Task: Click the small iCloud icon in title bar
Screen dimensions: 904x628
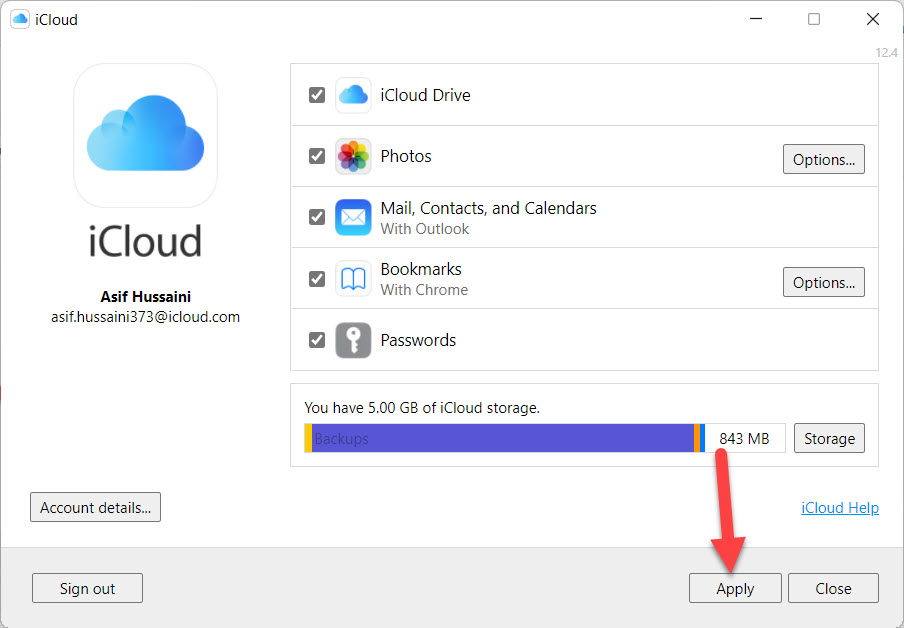Action: (19, 19)
